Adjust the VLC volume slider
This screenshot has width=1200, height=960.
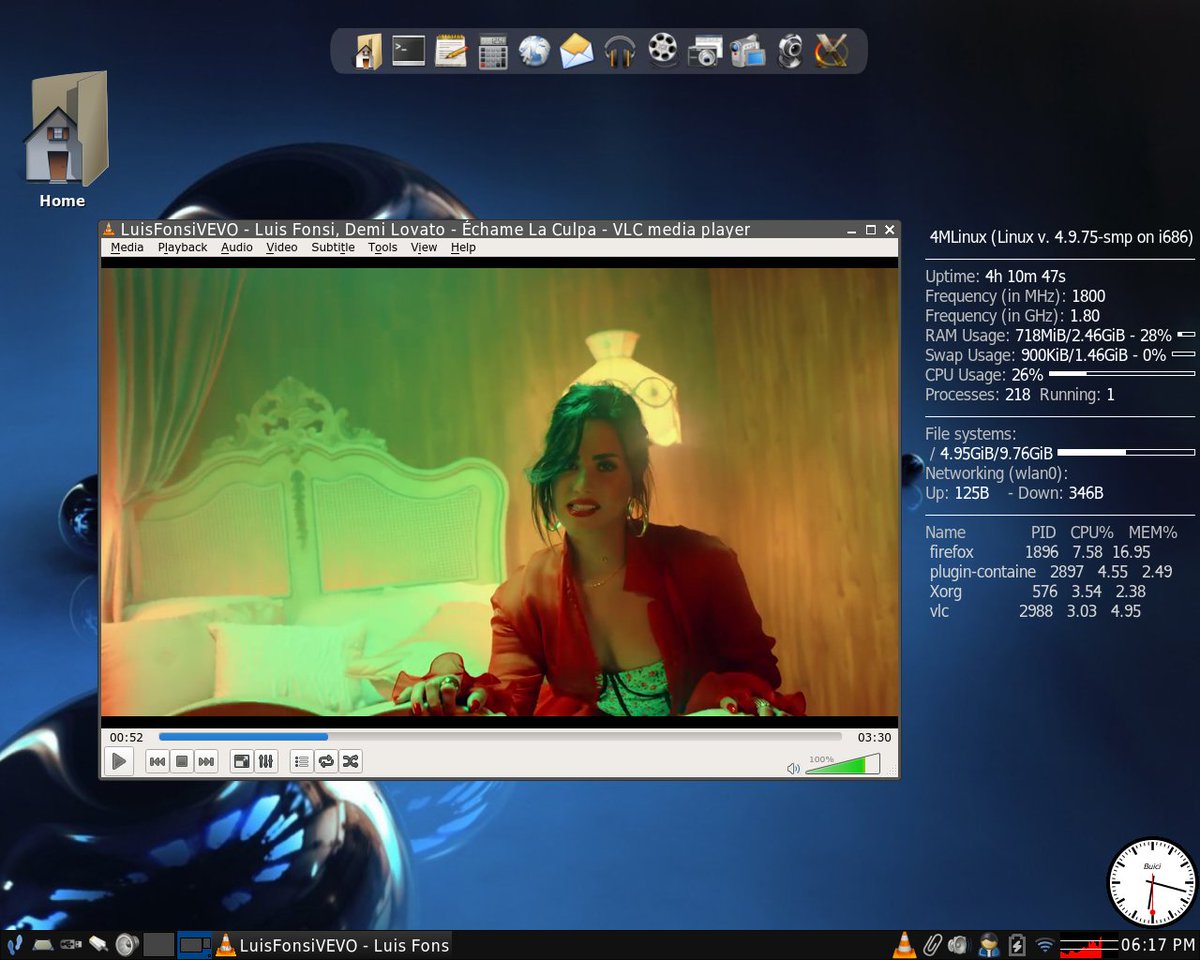(842, 765)
